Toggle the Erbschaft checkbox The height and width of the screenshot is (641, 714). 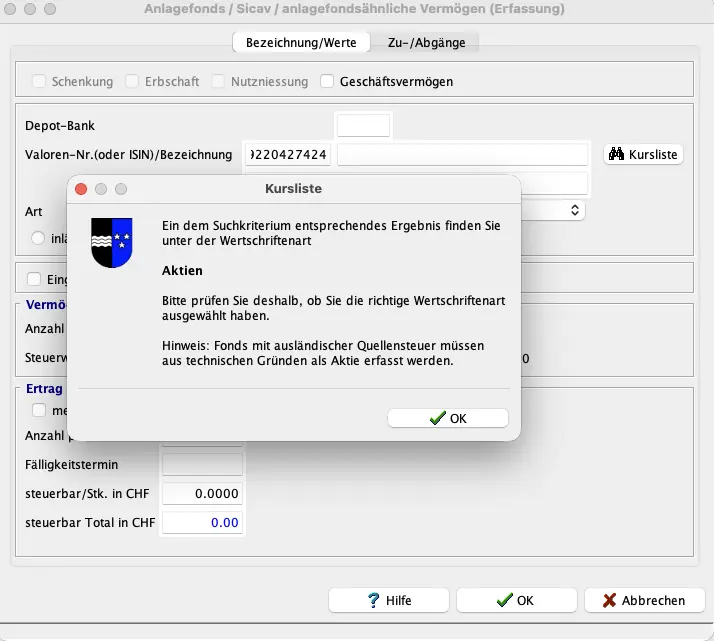pos(132,81)
